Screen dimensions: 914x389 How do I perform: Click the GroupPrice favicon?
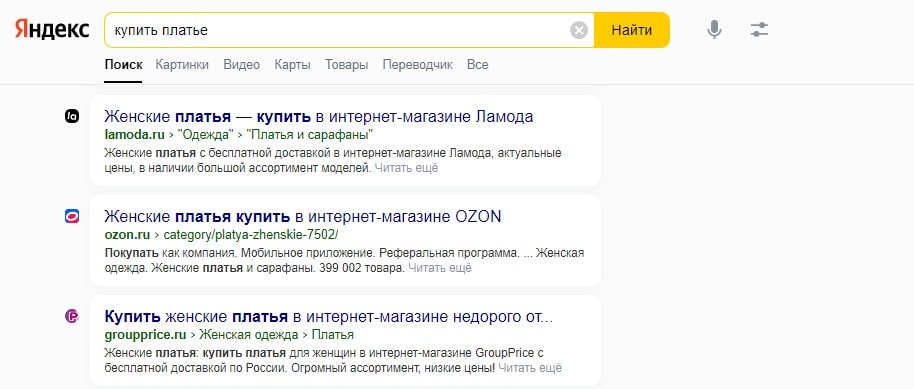click(x=72, y=317)
